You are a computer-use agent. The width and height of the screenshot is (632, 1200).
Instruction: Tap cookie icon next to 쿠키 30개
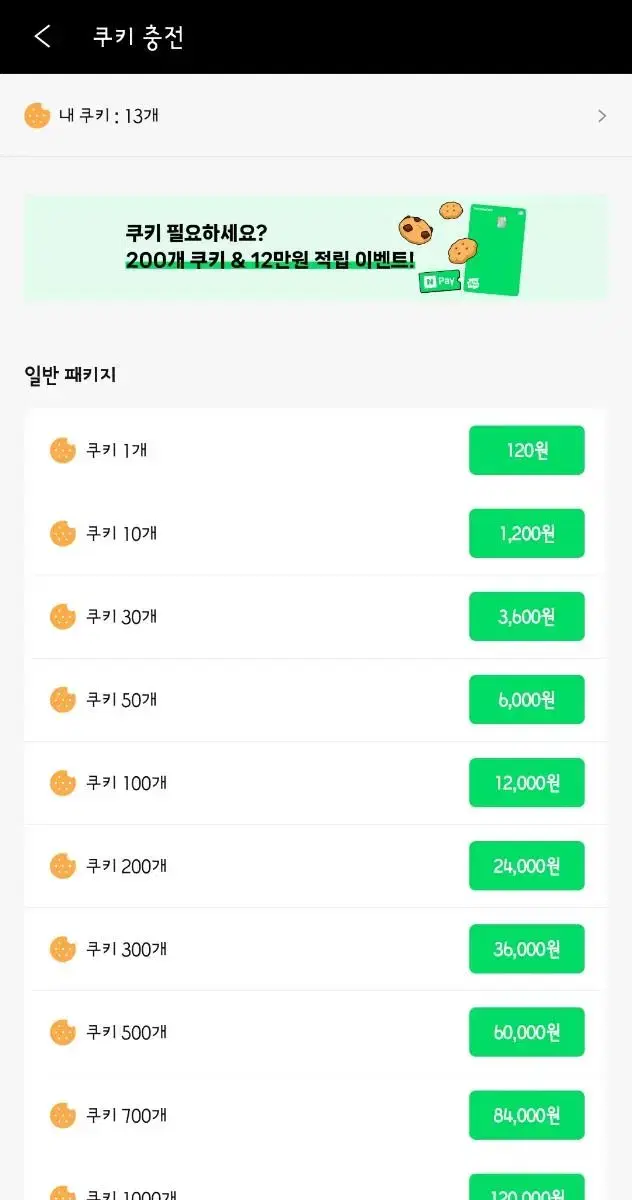point(63,616)
